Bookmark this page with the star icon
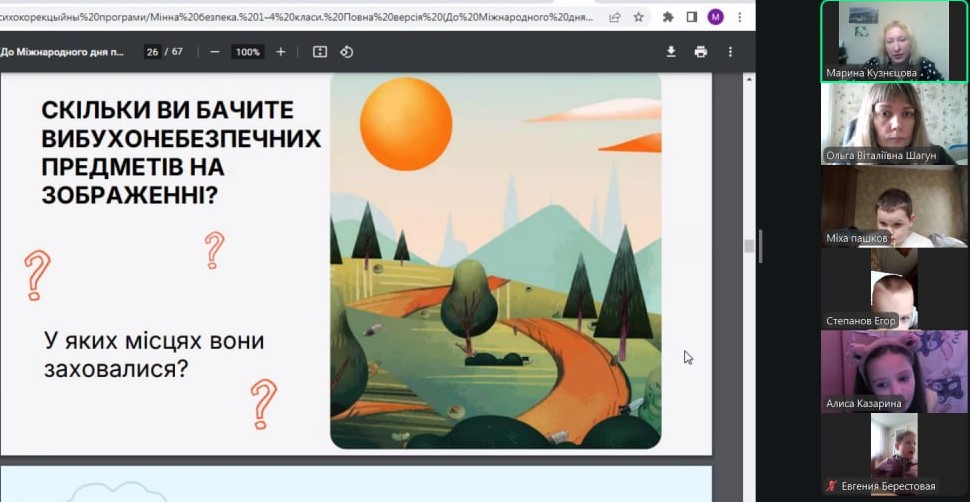 (638, 17)
